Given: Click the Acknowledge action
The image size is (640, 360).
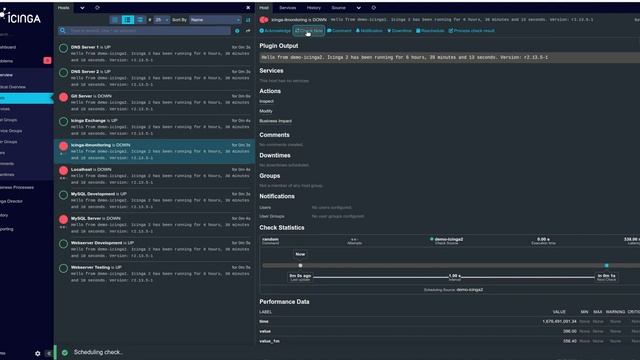Looking at the screenshot, I should click(275, 31).
